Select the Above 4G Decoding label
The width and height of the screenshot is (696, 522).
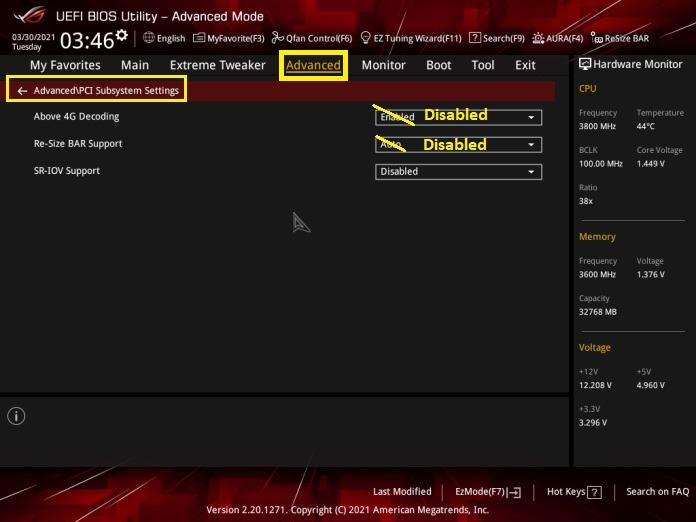click(76, 117)
